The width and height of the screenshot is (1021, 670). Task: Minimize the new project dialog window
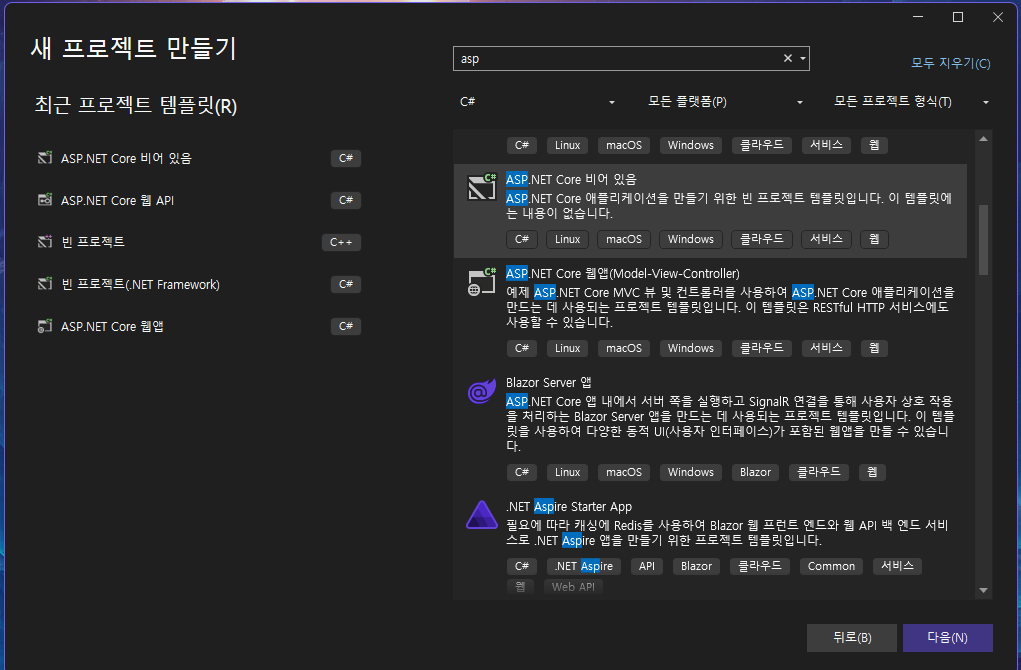pyautogui.click(x=918, y=17)
